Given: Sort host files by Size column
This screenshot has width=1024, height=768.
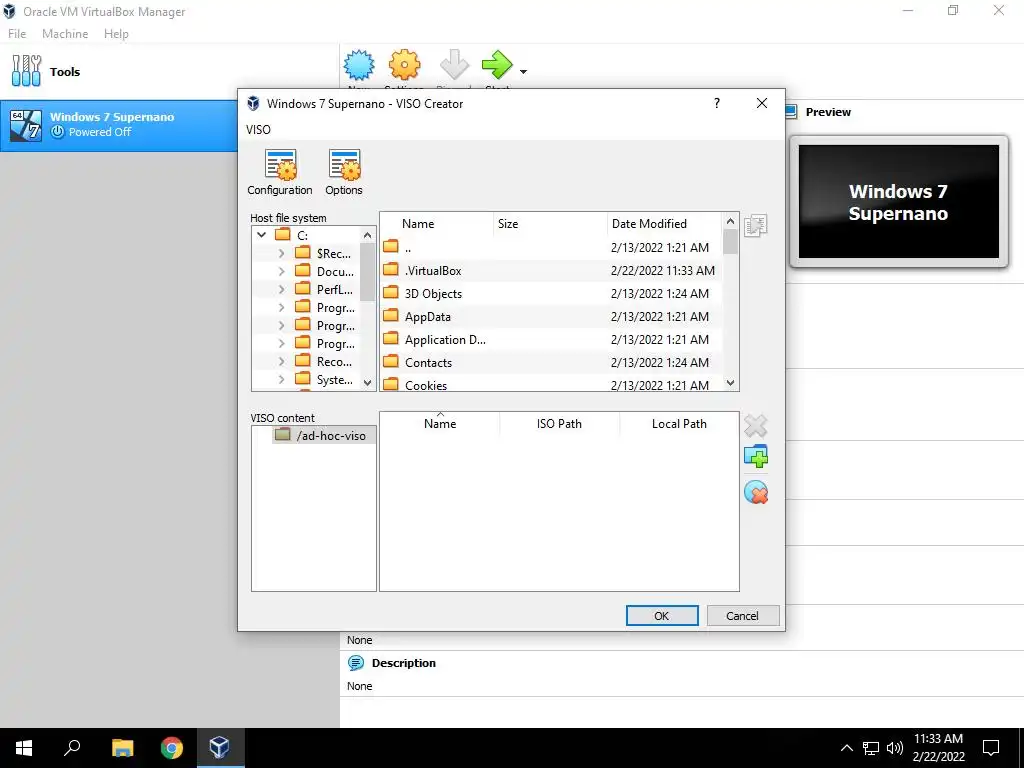Looking at the screenshot, I should [550, 224].
